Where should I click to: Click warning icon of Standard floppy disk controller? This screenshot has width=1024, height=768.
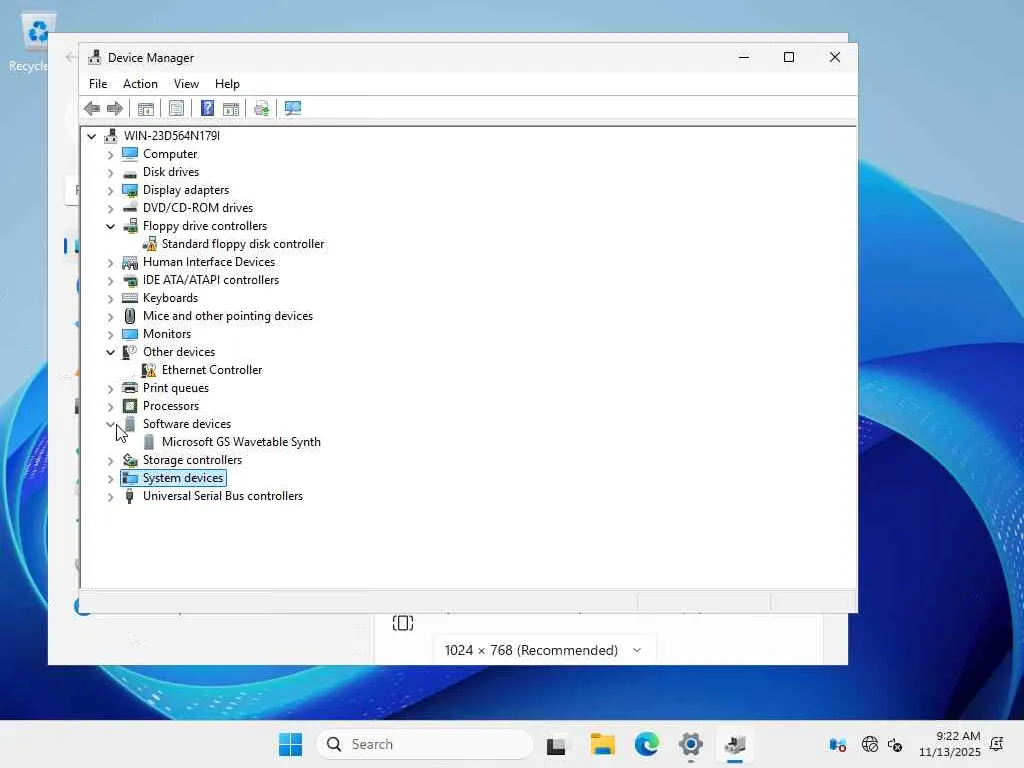[x=150, y=244]
